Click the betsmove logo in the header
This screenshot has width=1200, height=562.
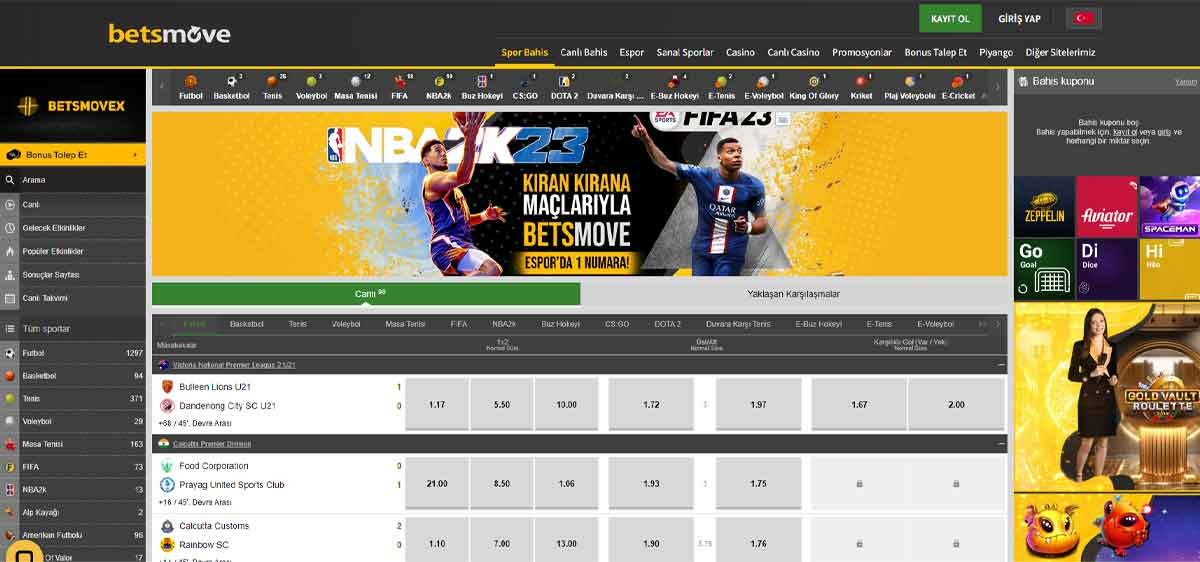169,34
